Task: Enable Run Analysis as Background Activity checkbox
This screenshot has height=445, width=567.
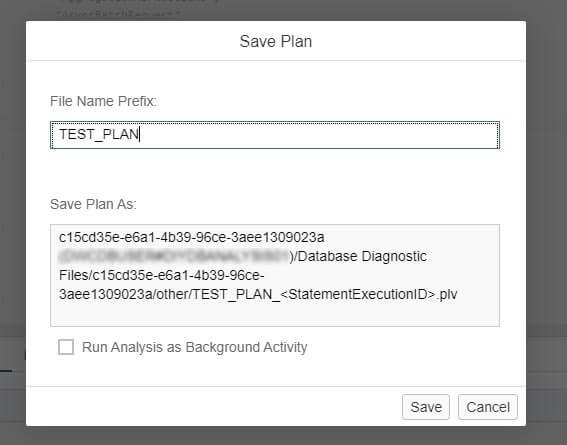Action: coord(66,347)
